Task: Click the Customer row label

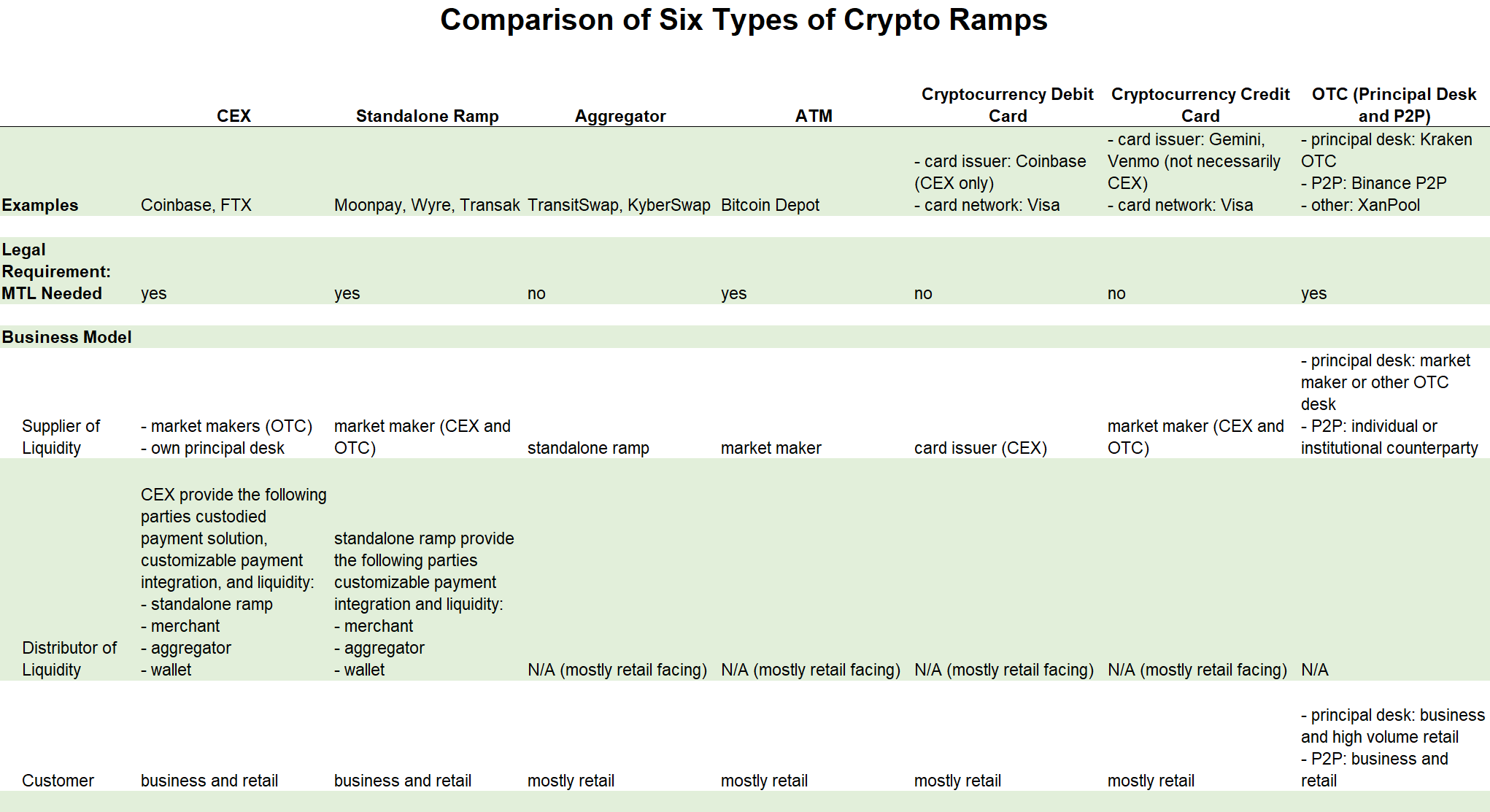Action: pos(58,781)
